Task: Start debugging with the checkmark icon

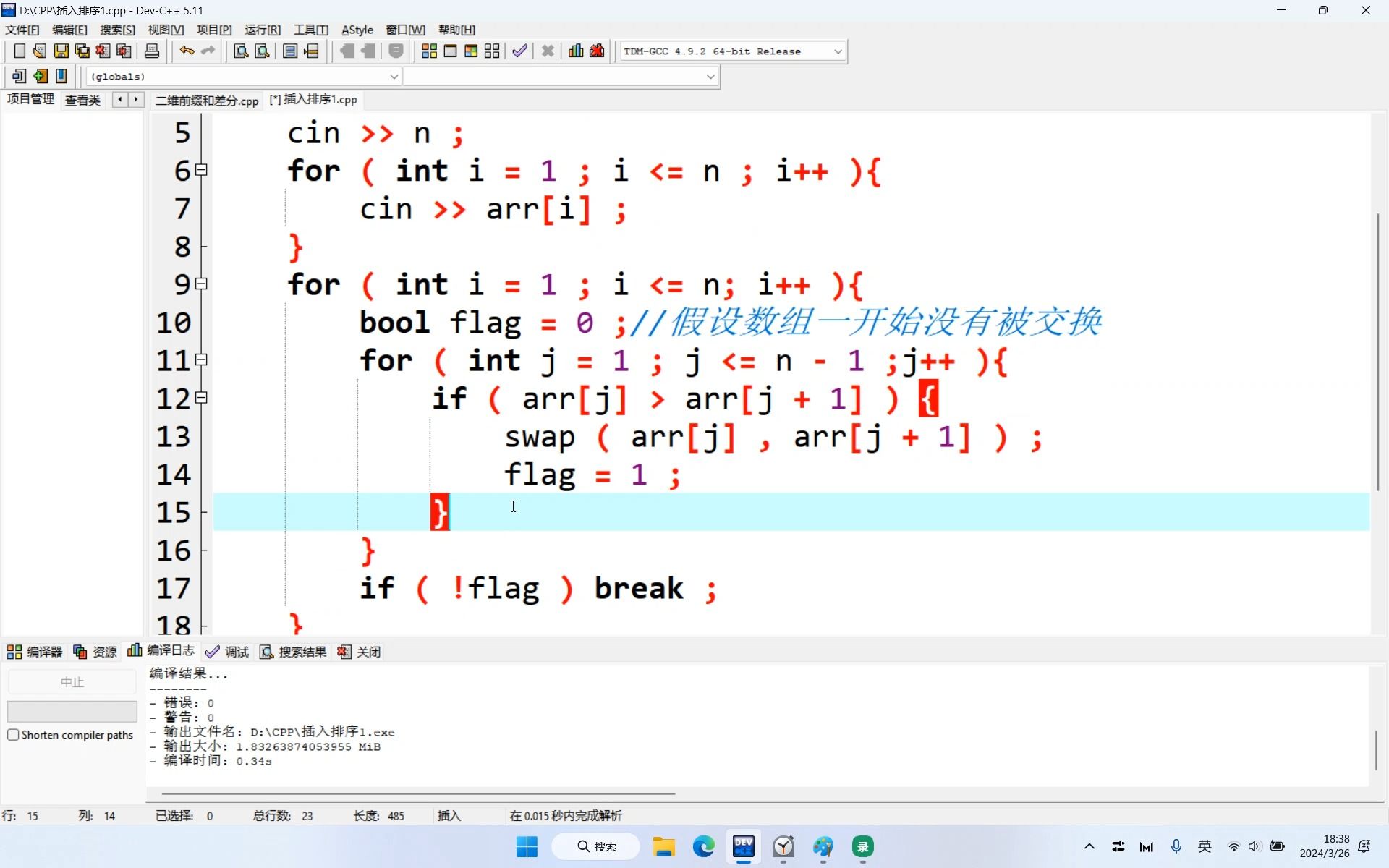Action: tap(519, 51)
